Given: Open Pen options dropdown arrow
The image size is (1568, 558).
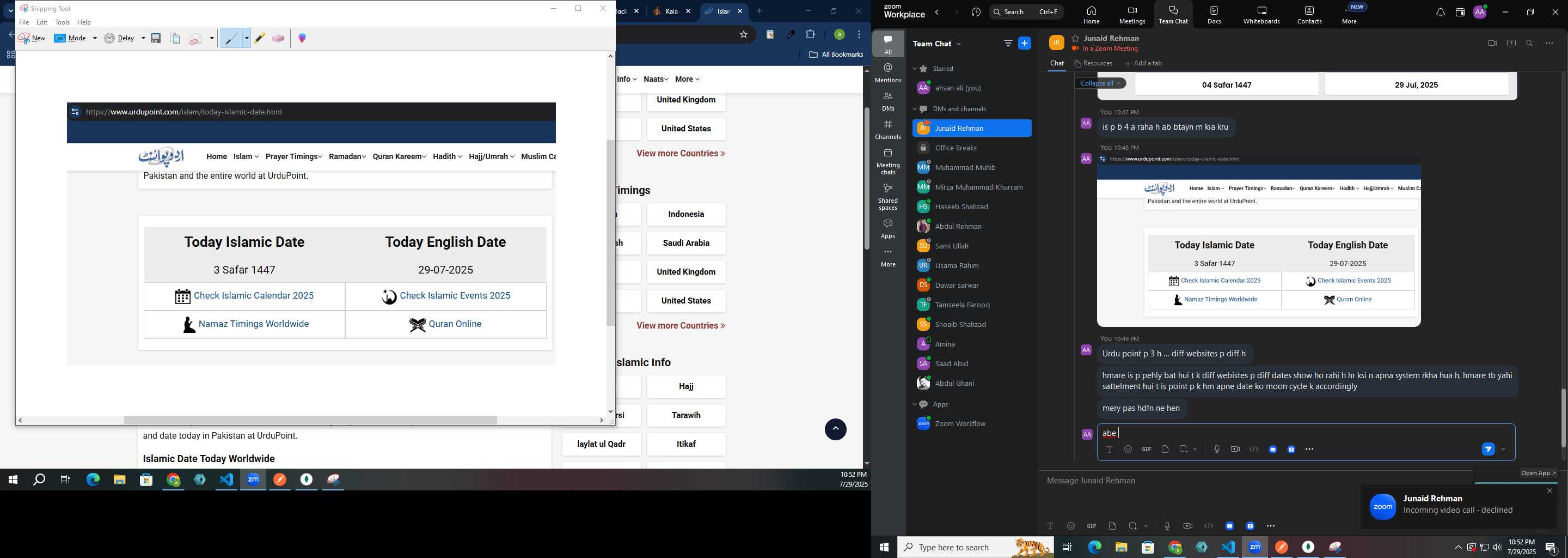Looking at the screenshot, I should pyautogui.click(x=247, y=38).
